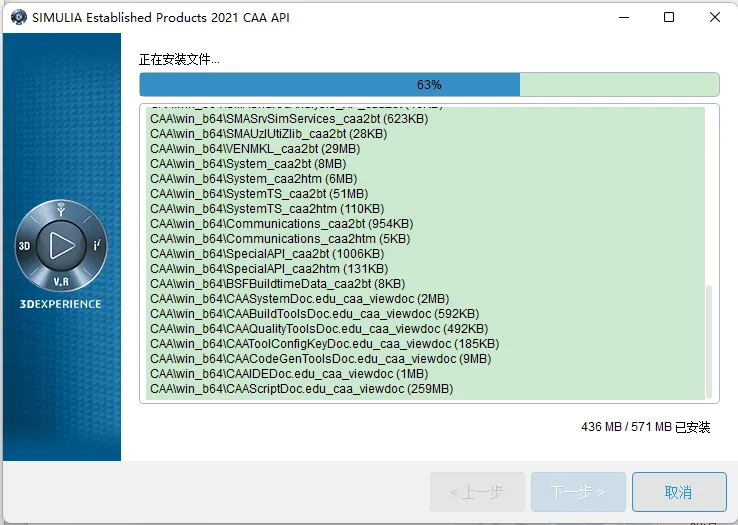Select the CAACodeGenToolsDoc.edu_caa_viewdoc (9MB) line

pyautogui.click(x=321, y=359)
